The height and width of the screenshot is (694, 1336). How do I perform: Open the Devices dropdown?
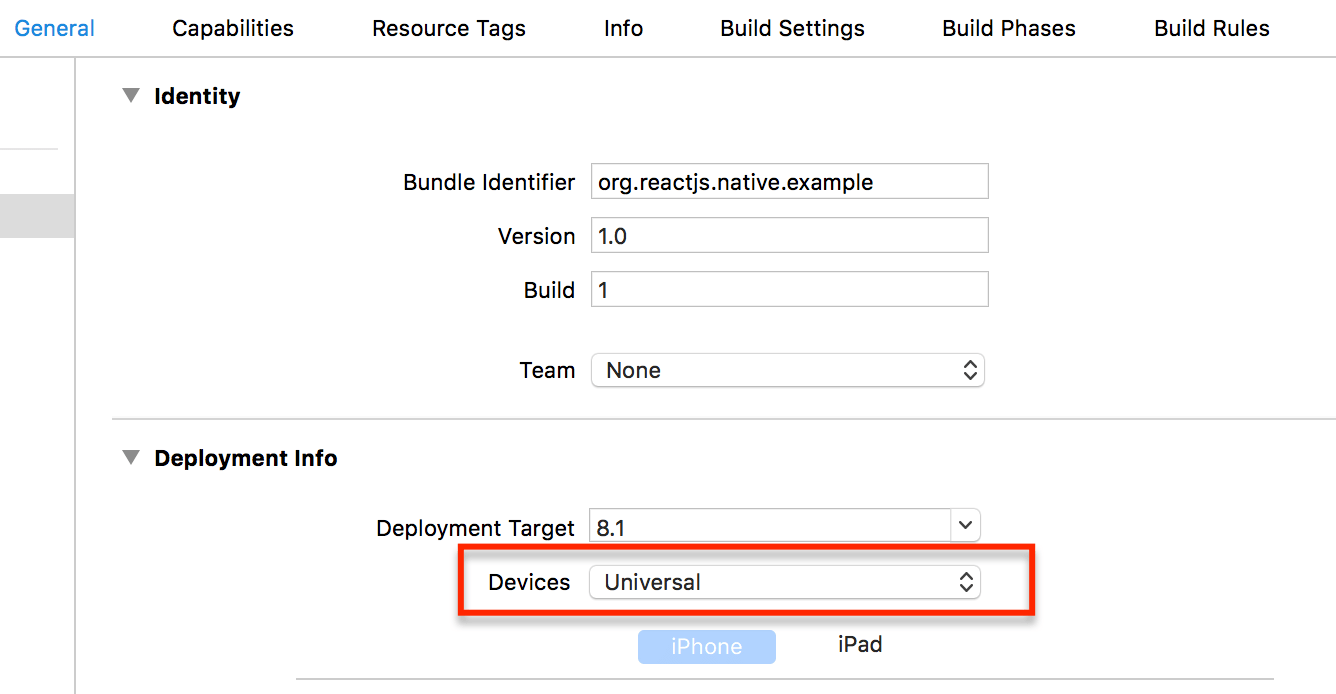pyautogui.click(x=785, y=582)
